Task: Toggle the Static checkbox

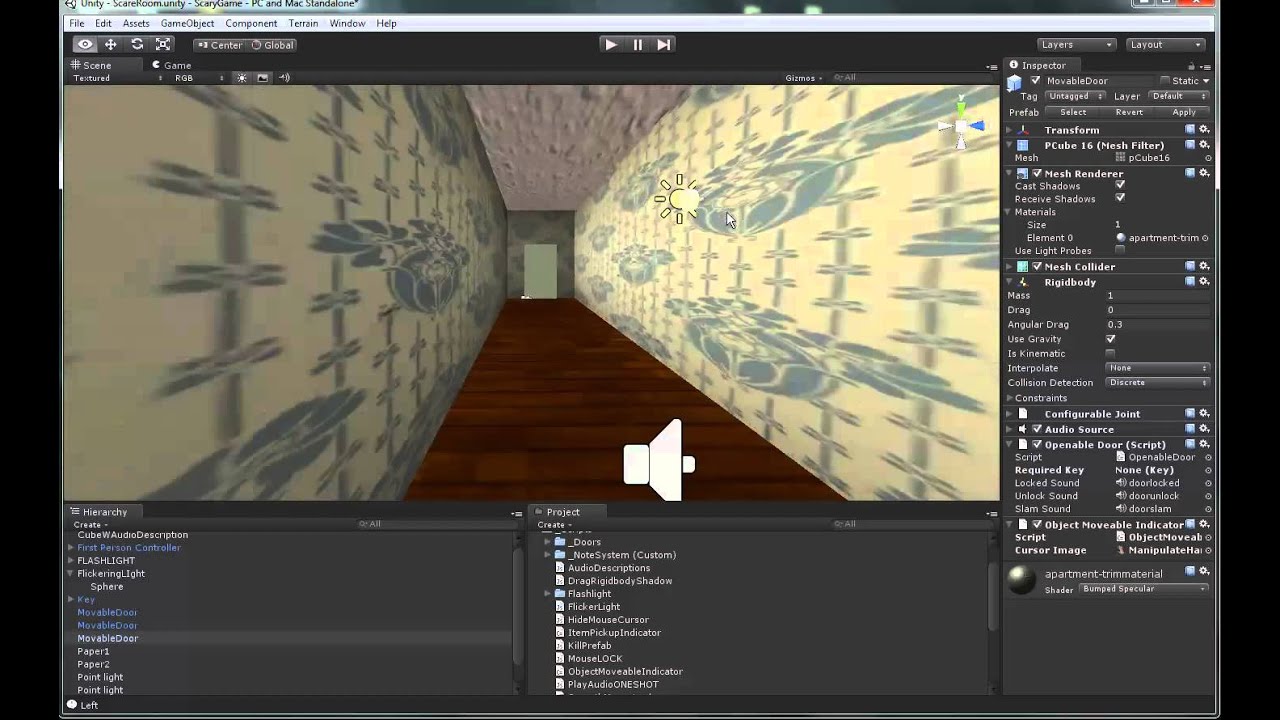Action: tap(1165, 81)
